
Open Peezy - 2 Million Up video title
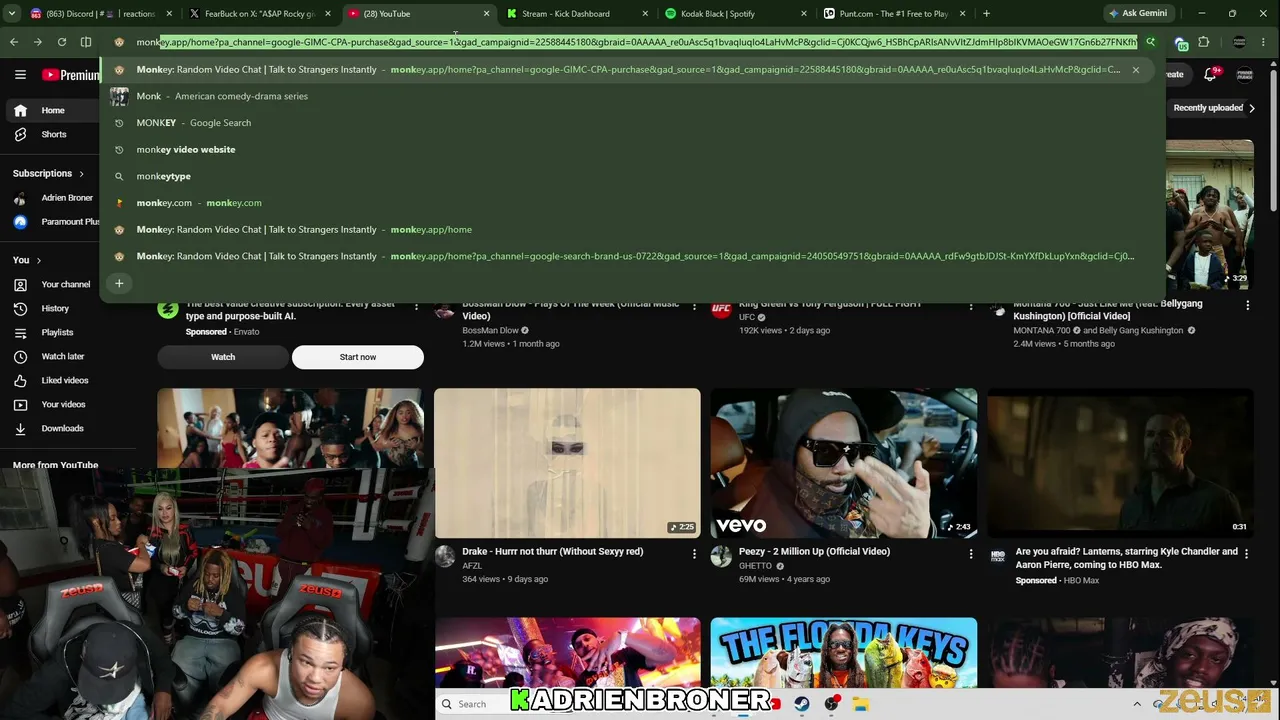814,552
